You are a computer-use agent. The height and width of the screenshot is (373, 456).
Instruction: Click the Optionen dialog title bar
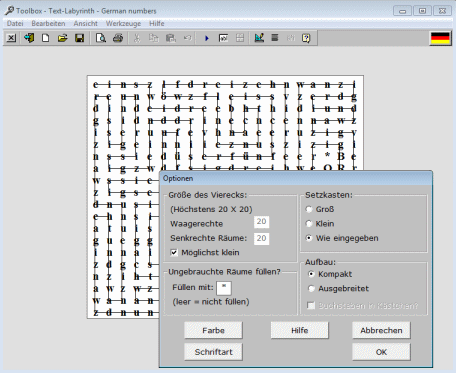tap(296, 178)
